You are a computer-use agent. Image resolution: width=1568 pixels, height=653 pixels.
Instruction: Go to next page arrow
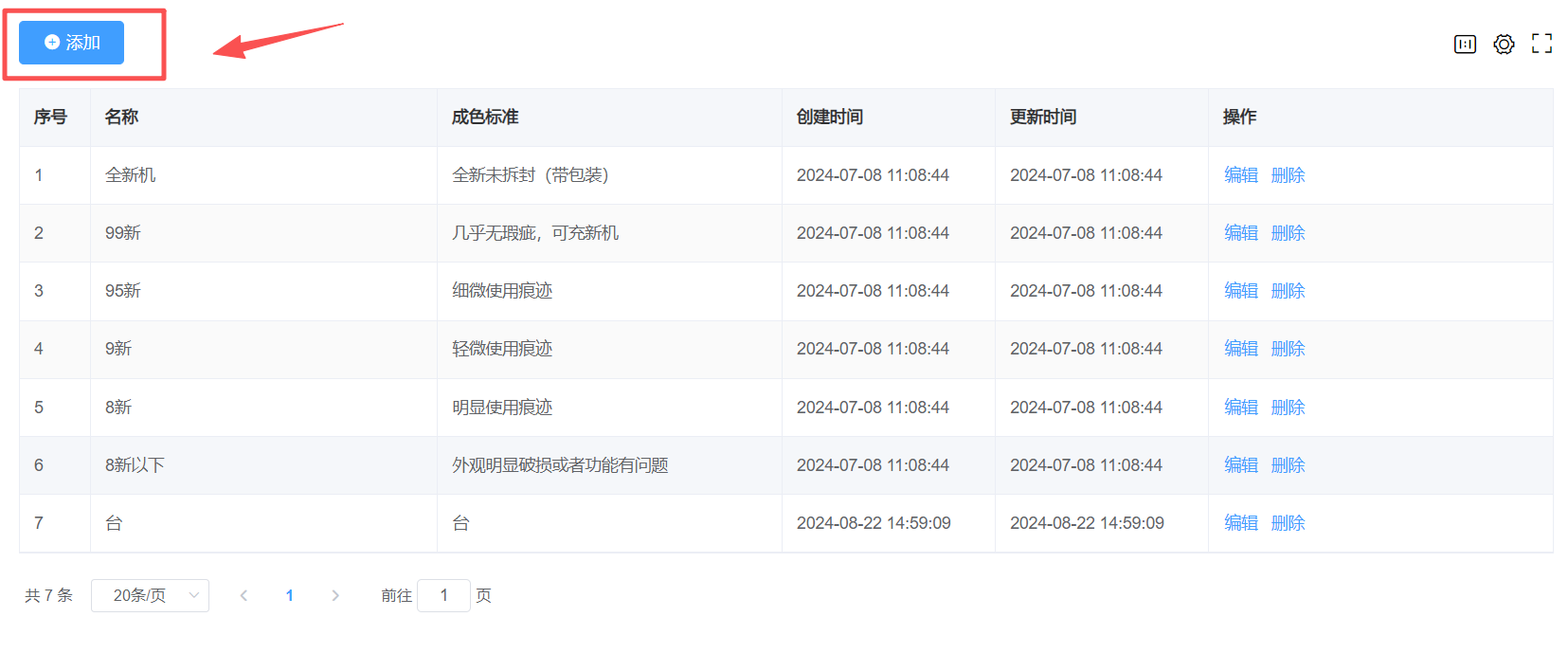coord(335,595)
